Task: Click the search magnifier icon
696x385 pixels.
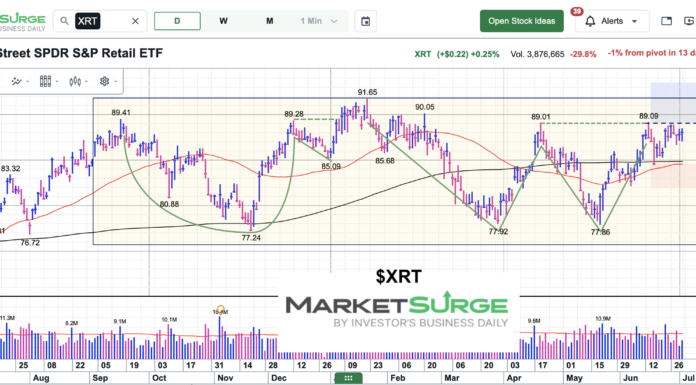Action: pyautogui.click(x=64, y=21)
